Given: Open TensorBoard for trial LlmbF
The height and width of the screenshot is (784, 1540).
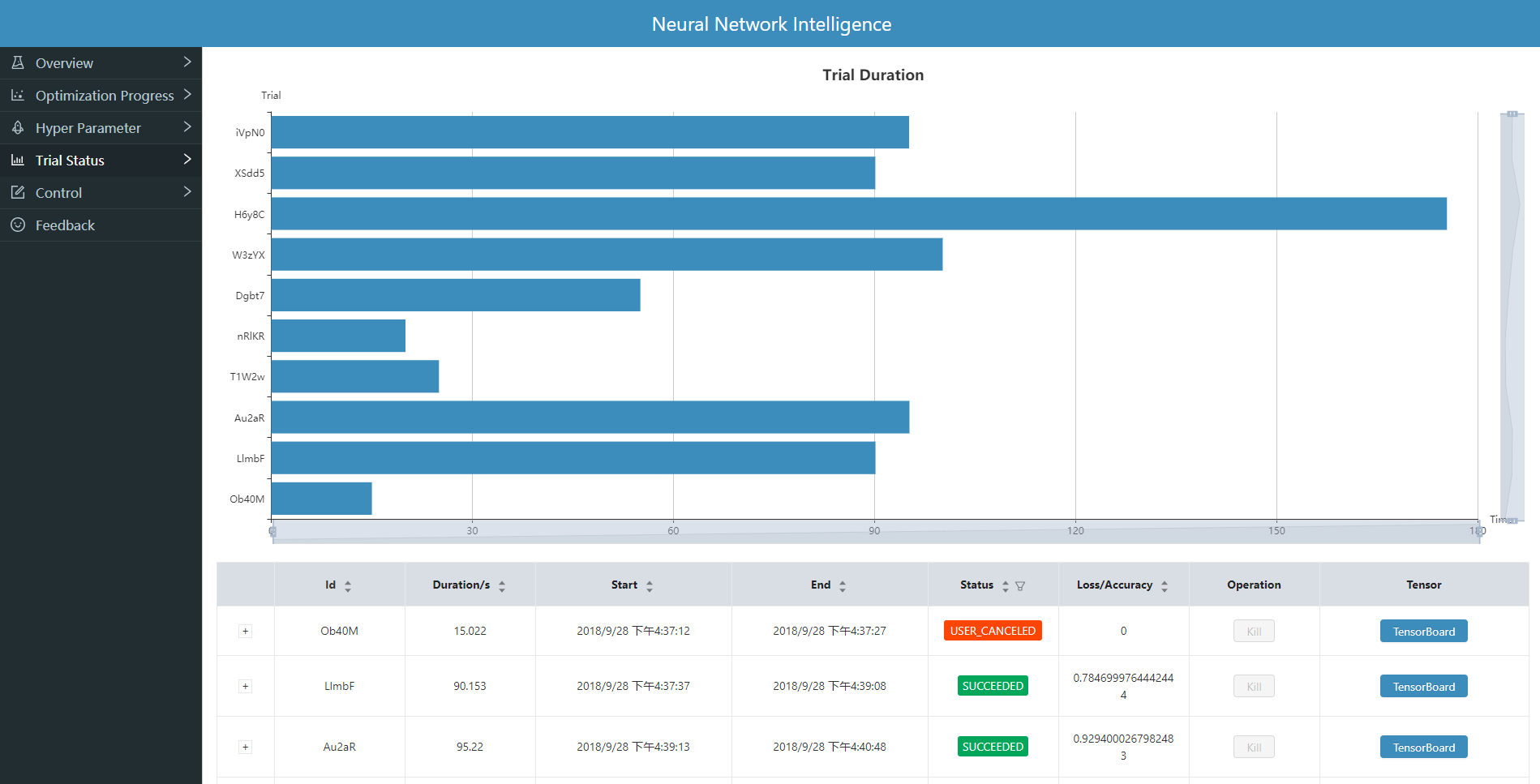Looking at the screenshot, I should click(1423, 687).
